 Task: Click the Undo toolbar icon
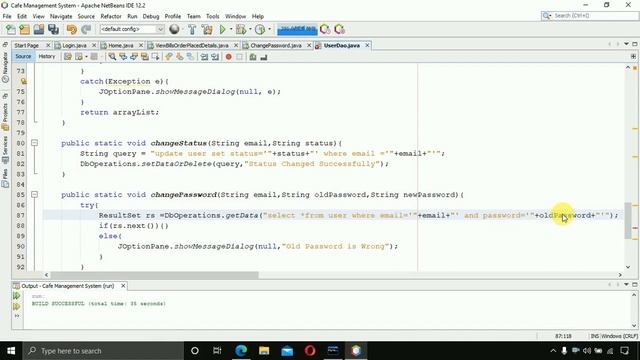[72, 29]
